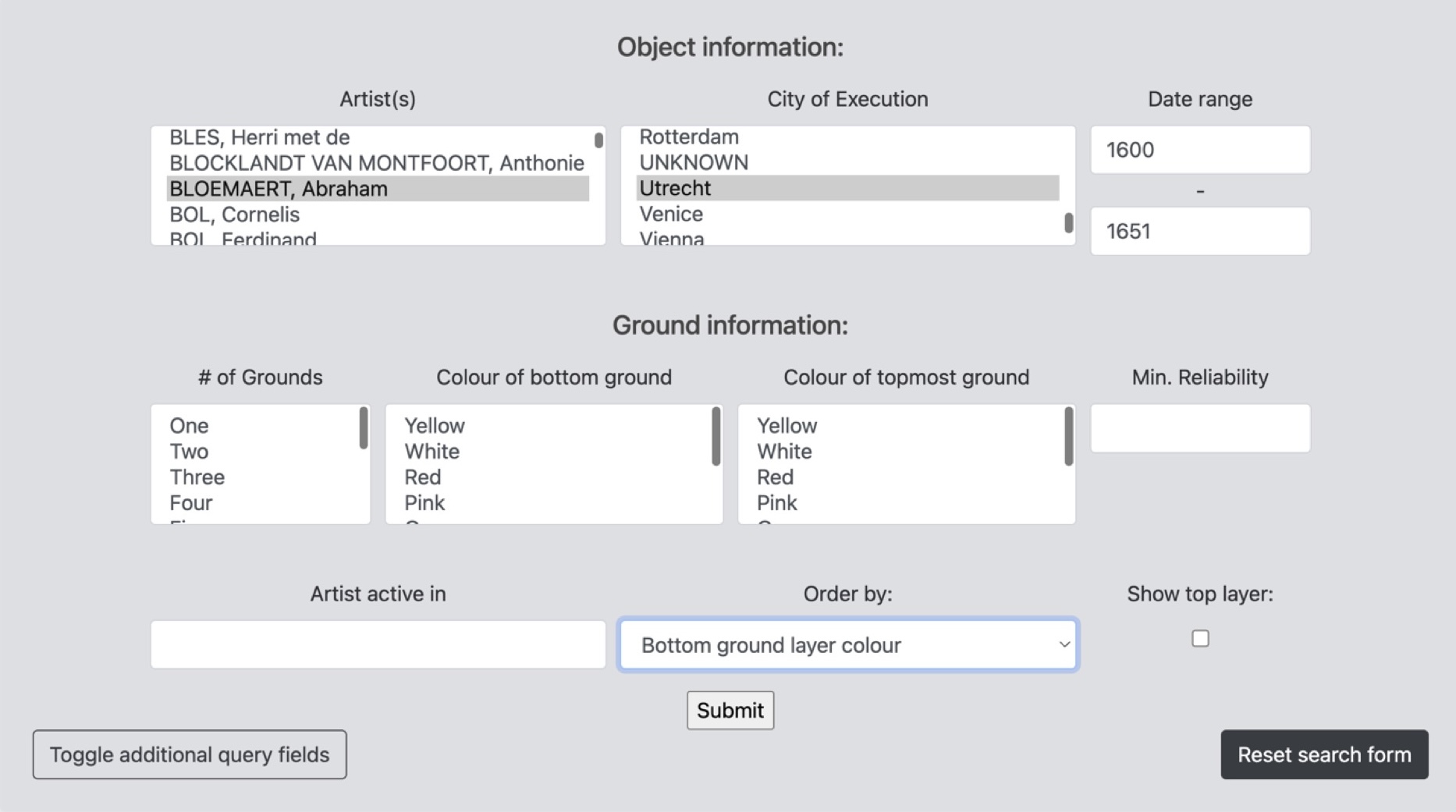Select BLOEMAERT, Abraham in the Artist list

point(279,189)
